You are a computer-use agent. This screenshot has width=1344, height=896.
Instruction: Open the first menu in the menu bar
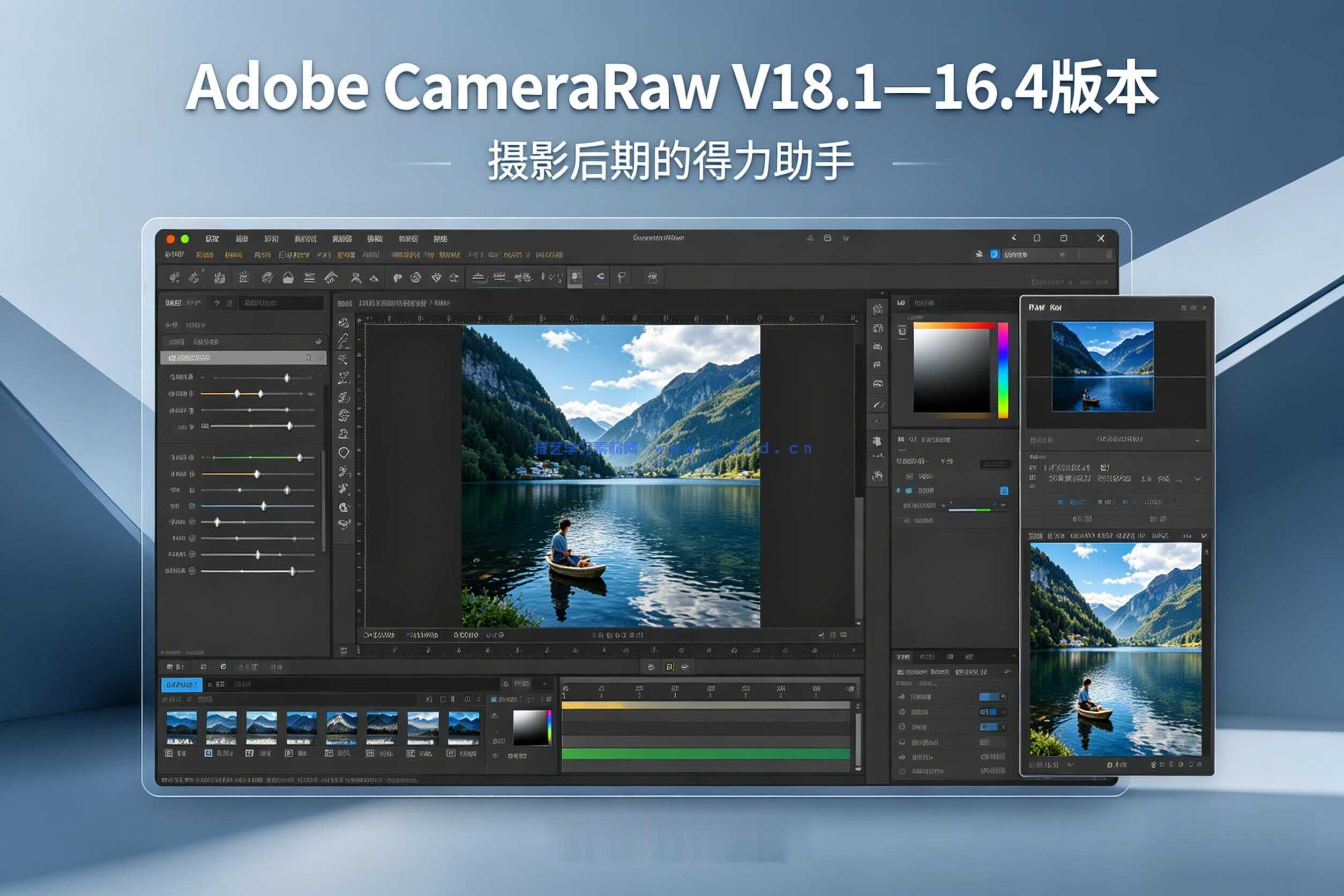[x=212, y=238]
